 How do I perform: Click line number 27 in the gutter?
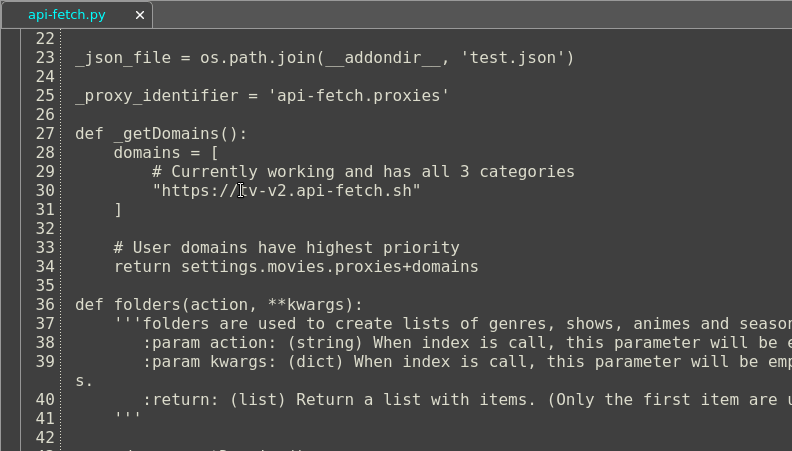44,134
